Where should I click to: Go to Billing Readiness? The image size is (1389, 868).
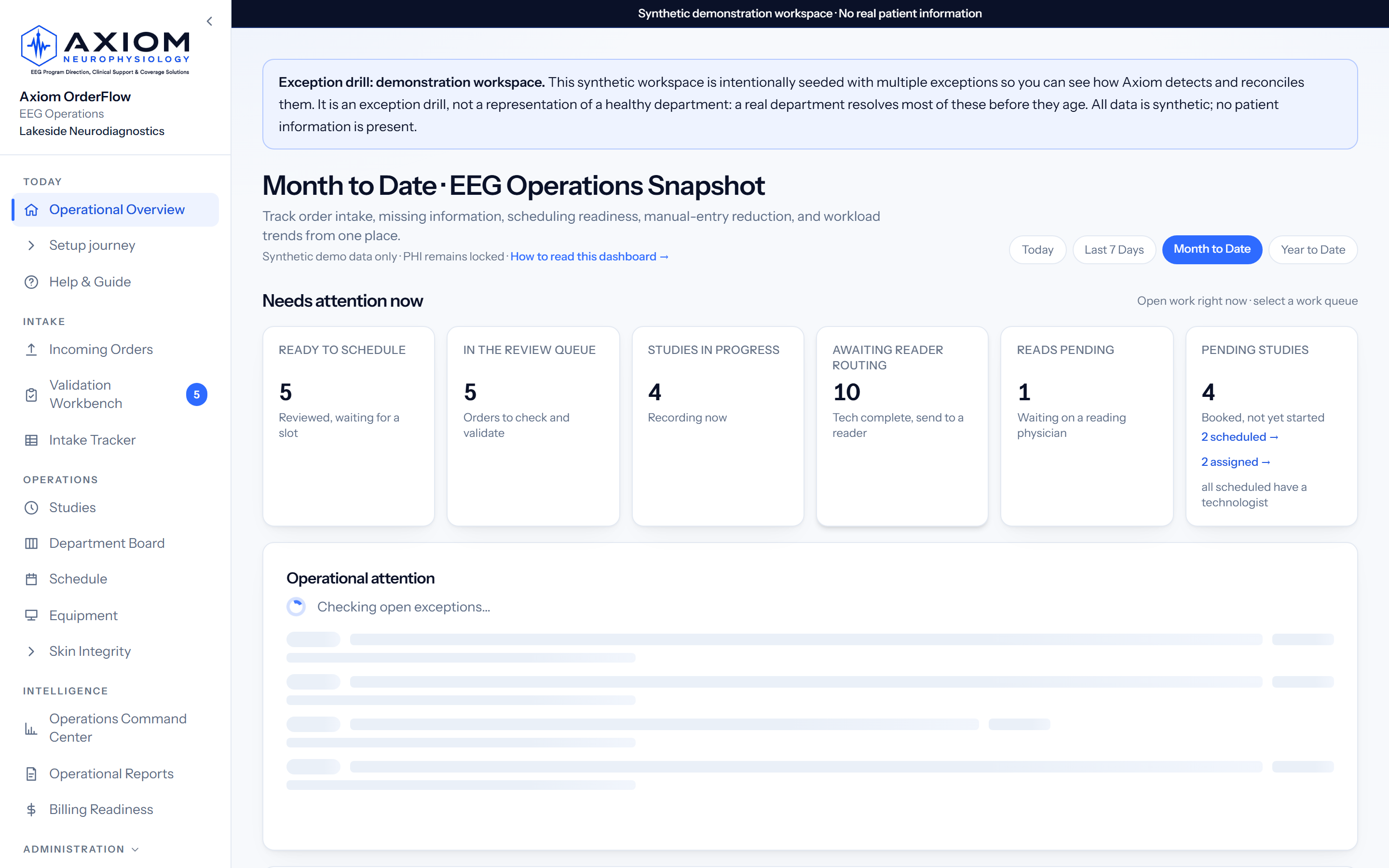tap(115, 810)
